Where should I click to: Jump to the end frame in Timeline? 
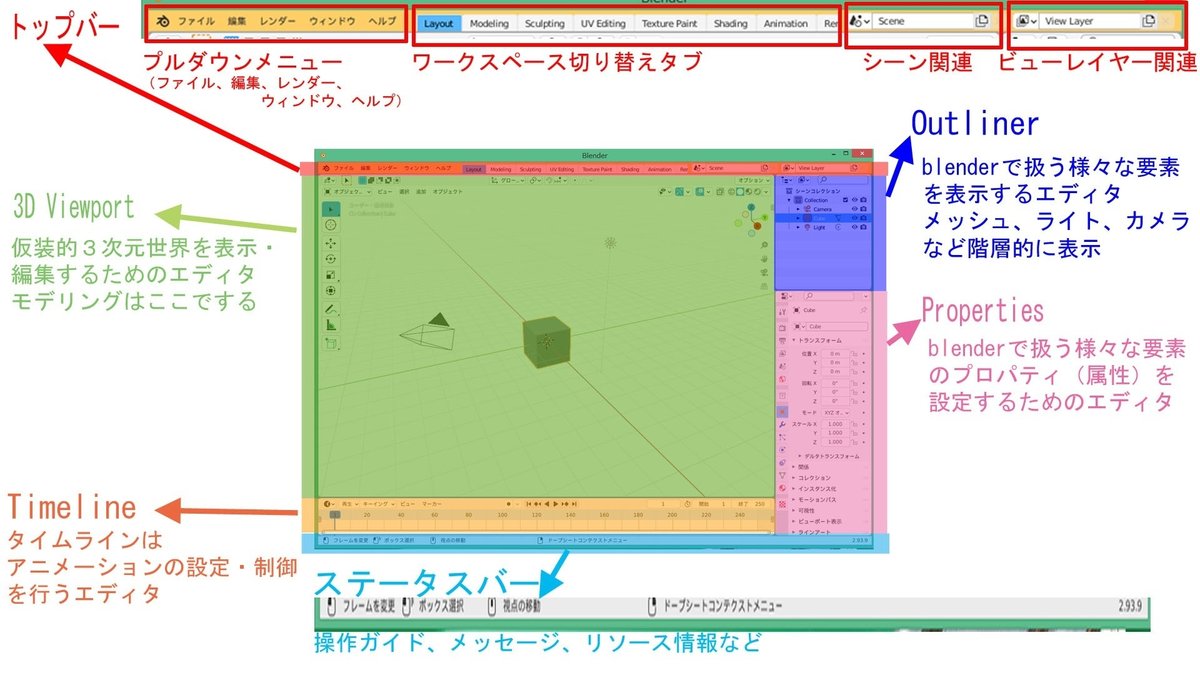click(x=574, y=504)
